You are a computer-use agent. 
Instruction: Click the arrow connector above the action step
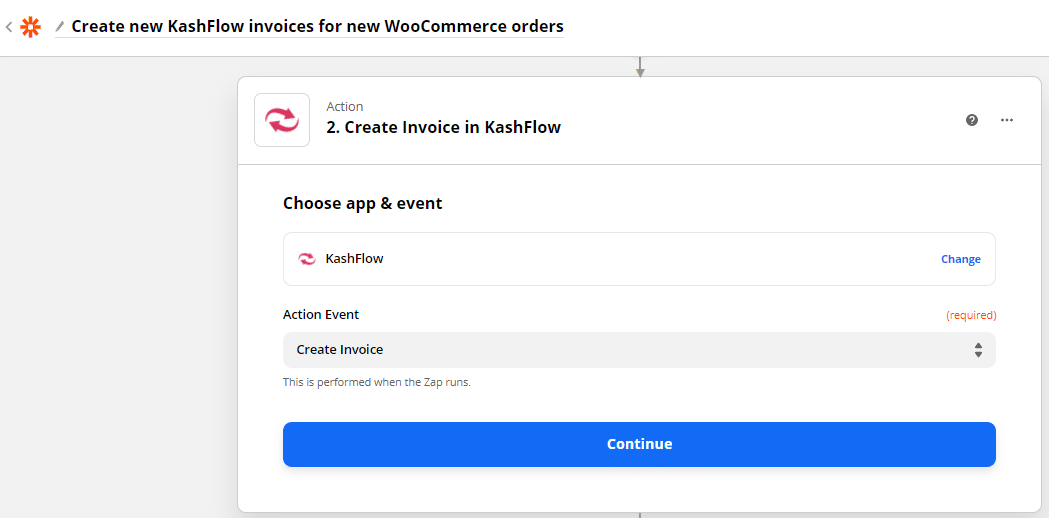pyautogui.click(x=640, y=67)
